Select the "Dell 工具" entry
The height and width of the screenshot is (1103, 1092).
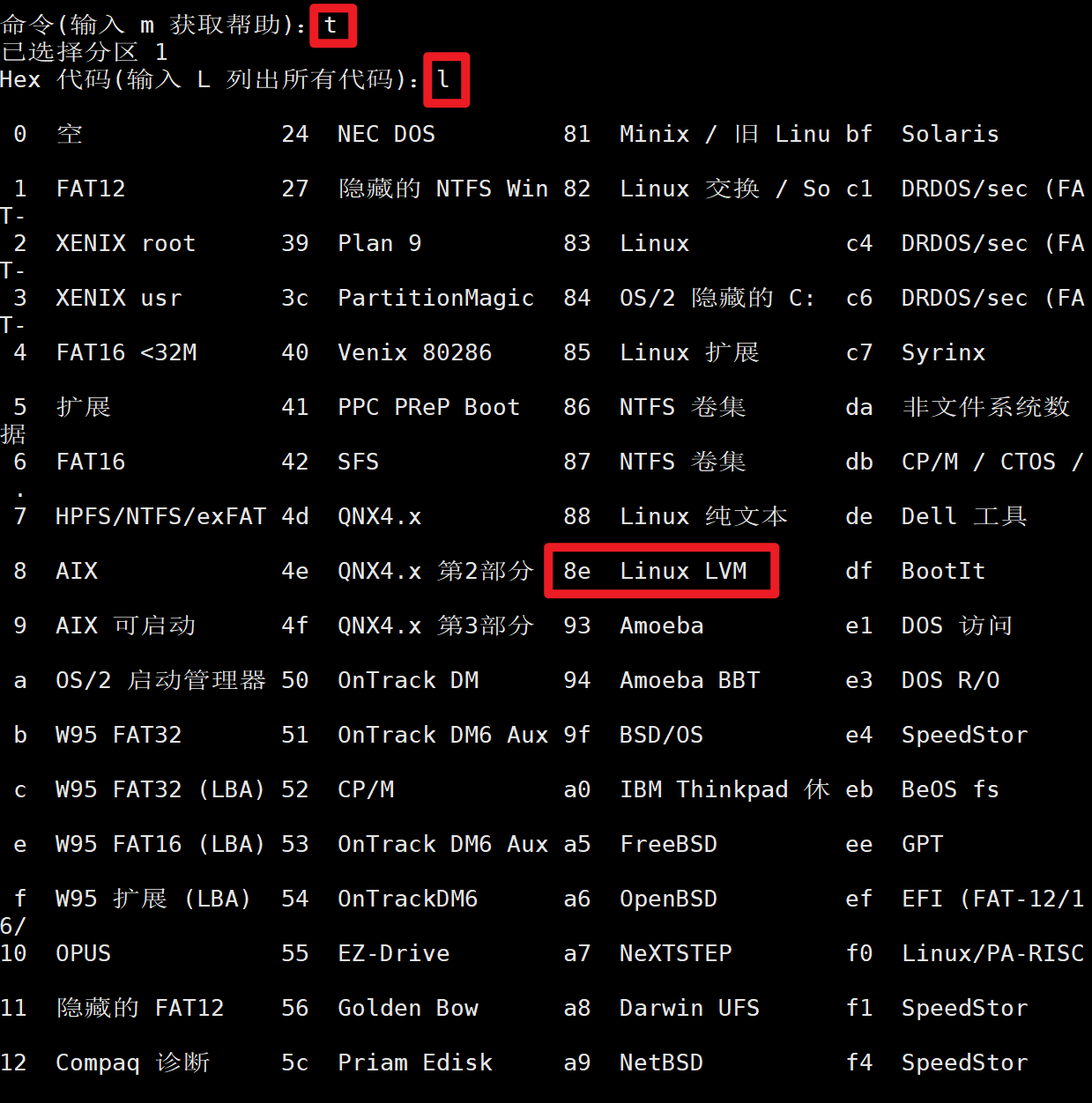965,516
